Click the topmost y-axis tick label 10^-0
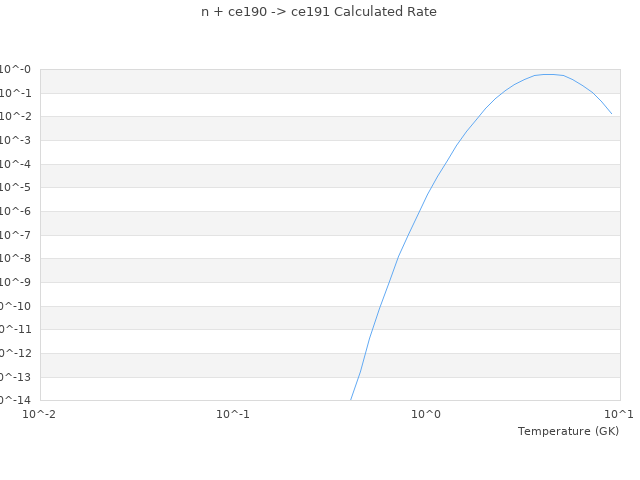Image resolution: width=640 pixels, height=480 pixels. (x=16, y=70)
